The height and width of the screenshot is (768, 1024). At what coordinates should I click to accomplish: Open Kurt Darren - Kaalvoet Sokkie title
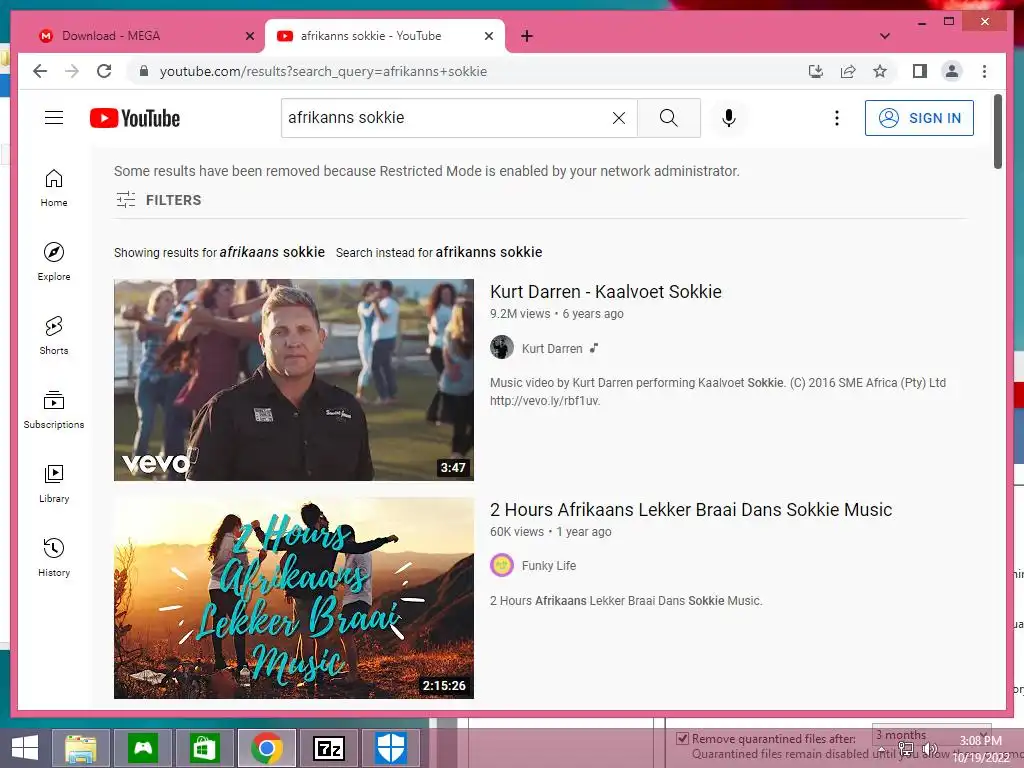point(605,292)
